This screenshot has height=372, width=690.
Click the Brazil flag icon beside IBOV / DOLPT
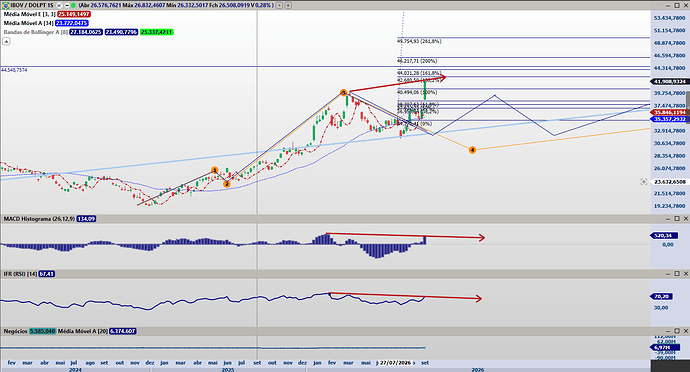[6, 5]
